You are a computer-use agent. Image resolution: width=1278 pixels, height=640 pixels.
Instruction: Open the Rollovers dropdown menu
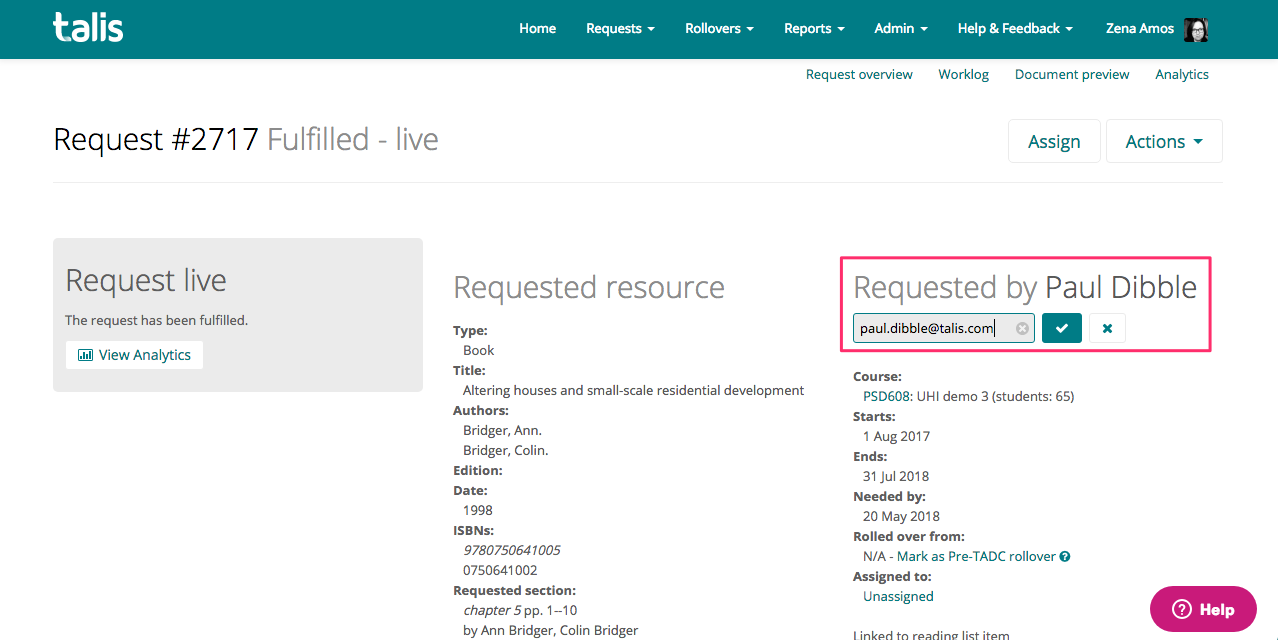719,28
